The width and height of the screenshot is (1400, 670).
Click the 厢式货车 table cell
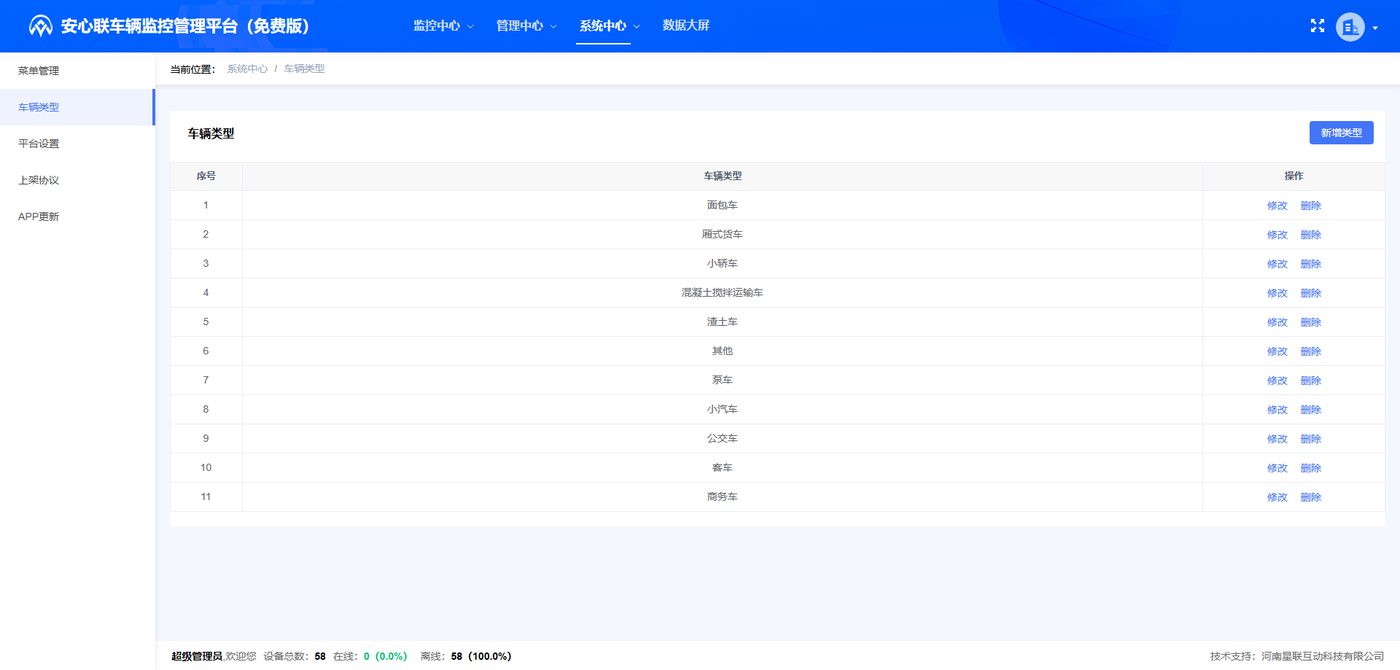722,234
